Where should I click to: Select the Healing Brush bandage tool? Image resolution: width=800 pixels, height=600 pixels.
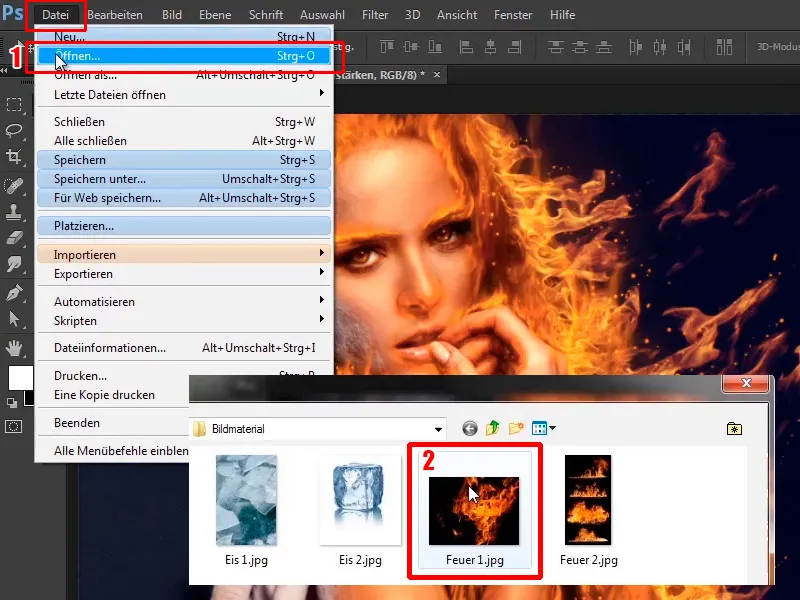coord(14,185)
